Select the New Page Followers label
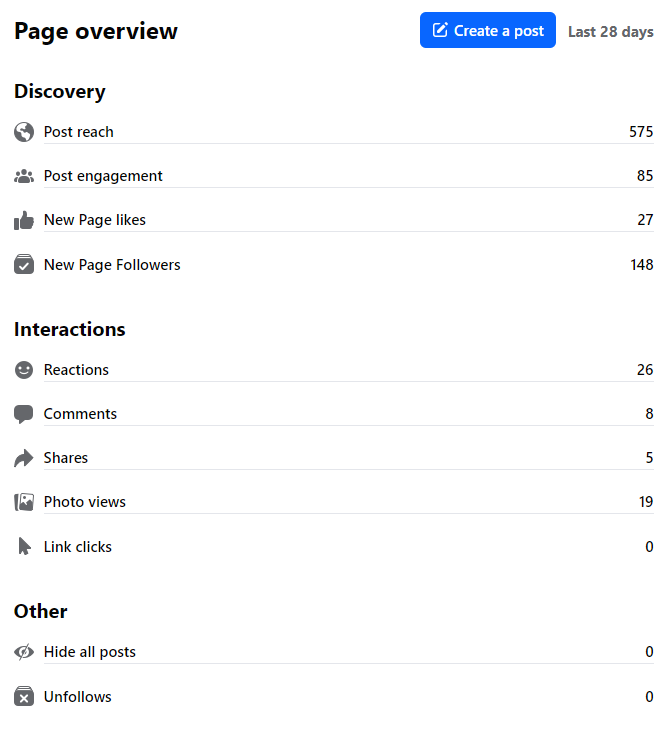Image resolution: width=668 pixels, height=735 pixels. coord(112,265)
